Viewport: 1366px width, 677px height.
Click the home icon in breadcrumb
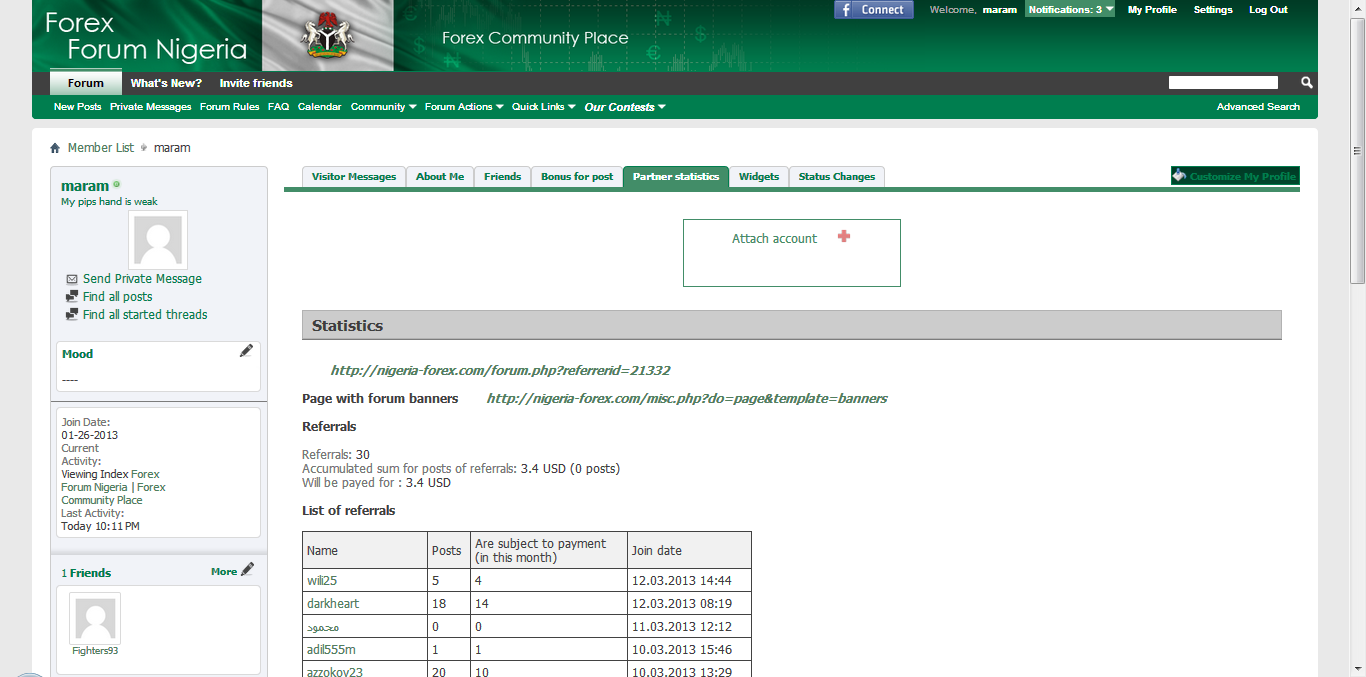55,148
